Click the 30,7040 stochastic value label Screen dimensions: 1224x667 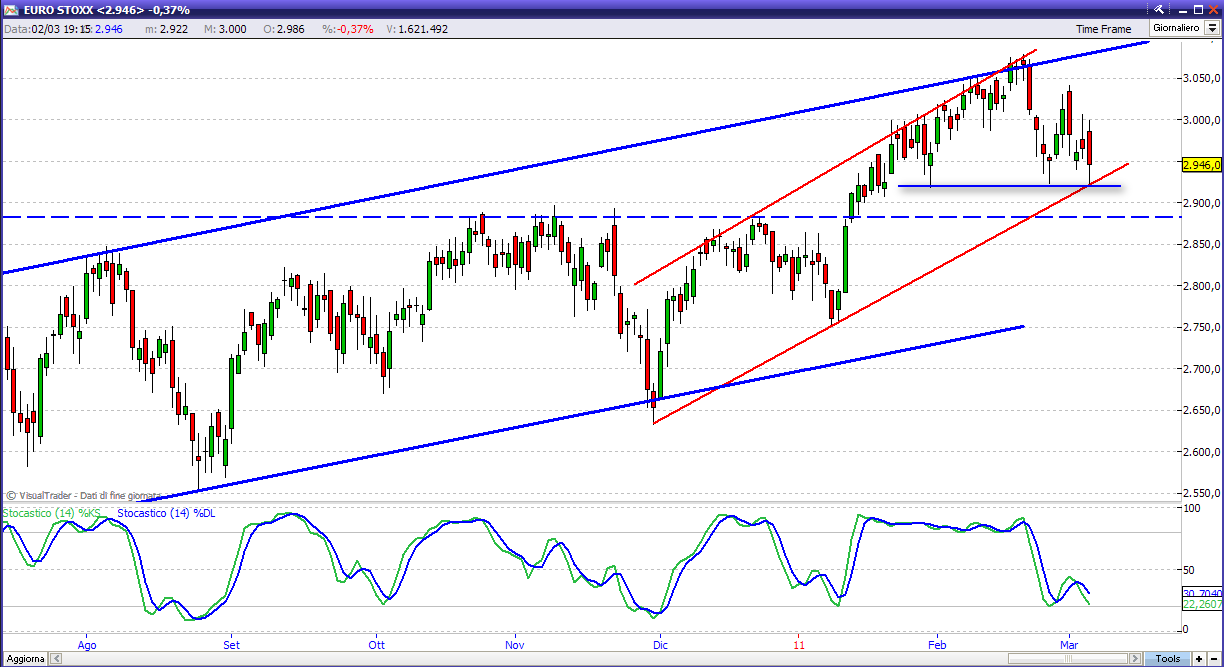[x=1202, y=593]
